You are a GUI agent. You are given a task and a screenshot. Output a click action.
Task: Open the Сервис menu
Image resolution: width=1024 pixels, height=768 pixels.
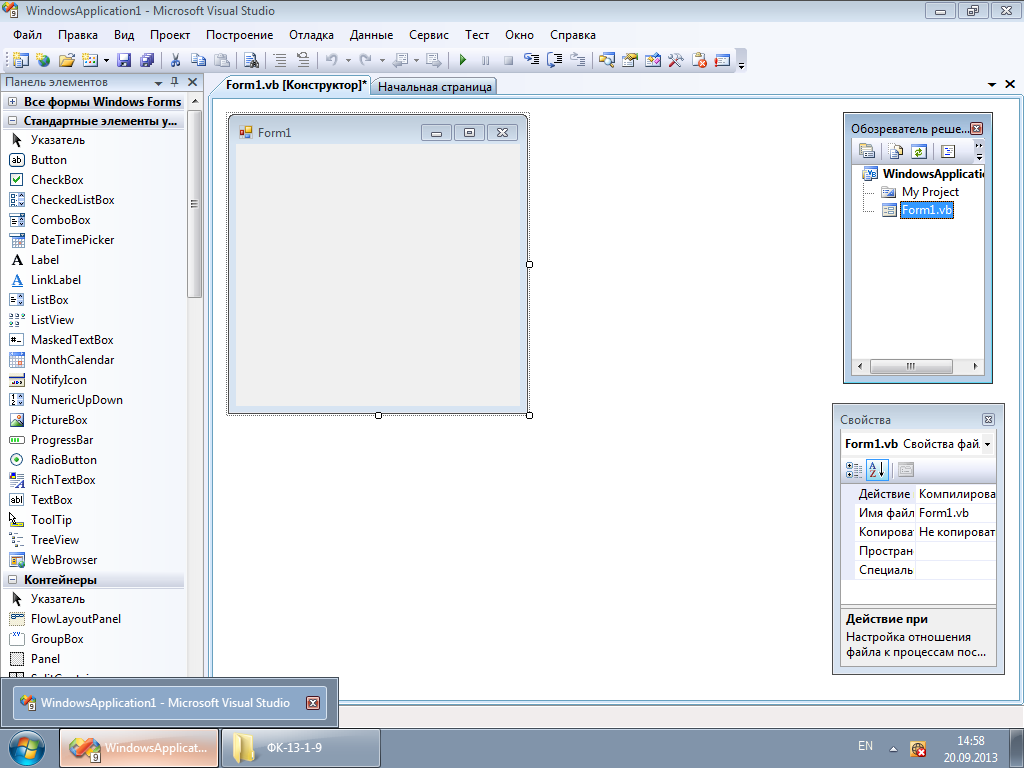(428, 35)
